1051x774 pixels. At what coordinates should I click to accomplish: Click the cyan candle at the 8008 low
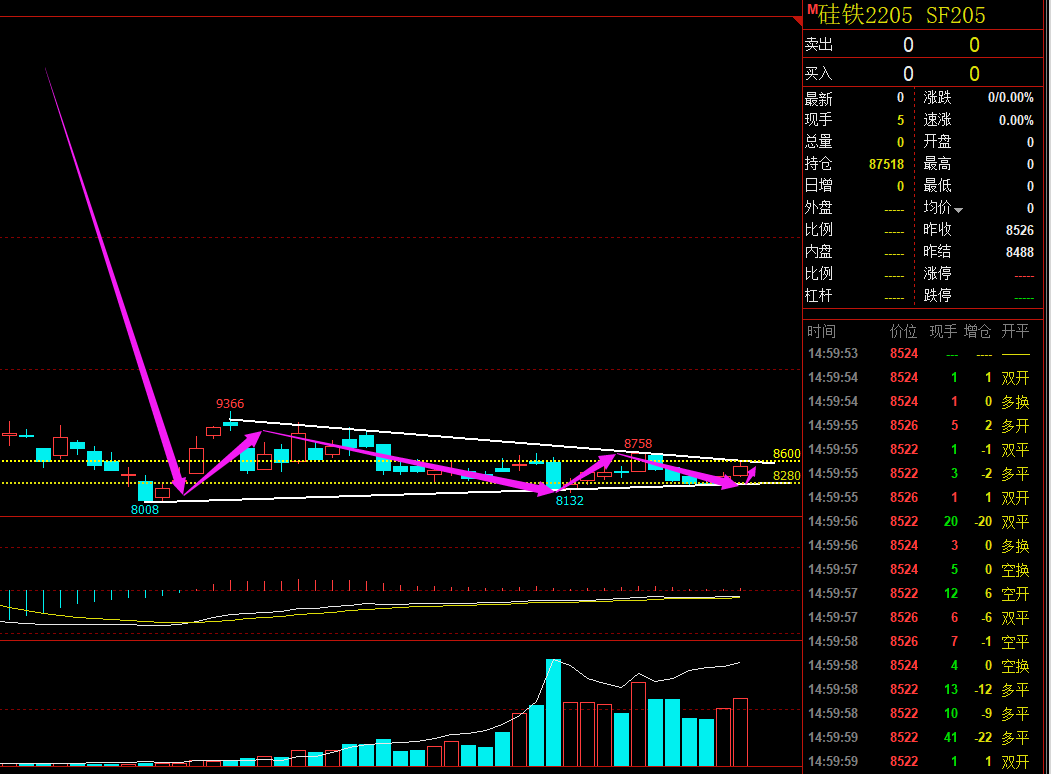click(145, 490)
